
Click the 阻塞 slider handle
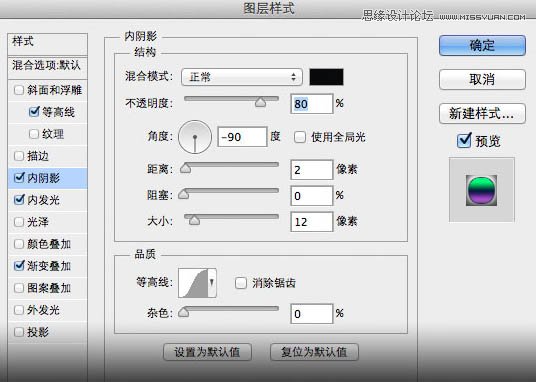pos(184,194)
